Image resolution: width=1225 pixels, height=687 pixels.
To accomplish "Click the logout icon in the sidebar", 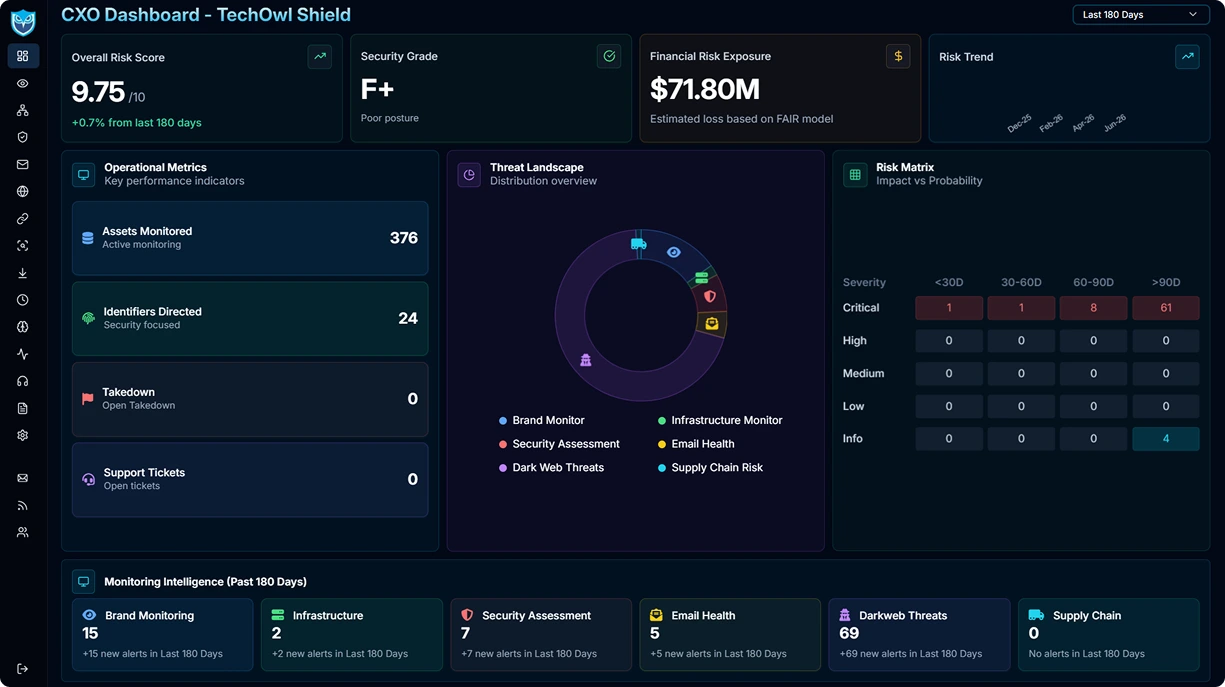I will pyautogui.click(x=23, y=669).
